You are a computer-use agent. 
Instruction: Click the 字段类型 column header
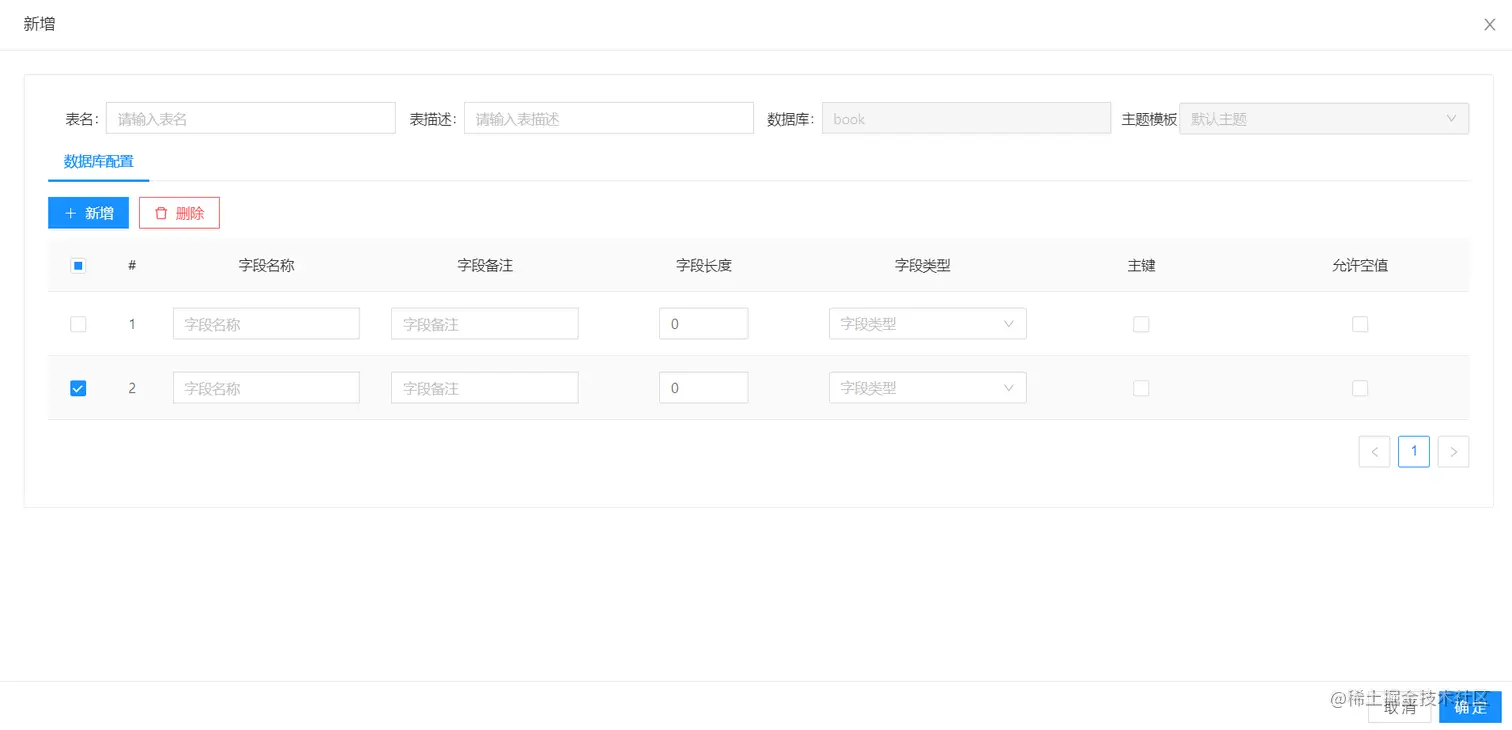click(x=922, y=266)
